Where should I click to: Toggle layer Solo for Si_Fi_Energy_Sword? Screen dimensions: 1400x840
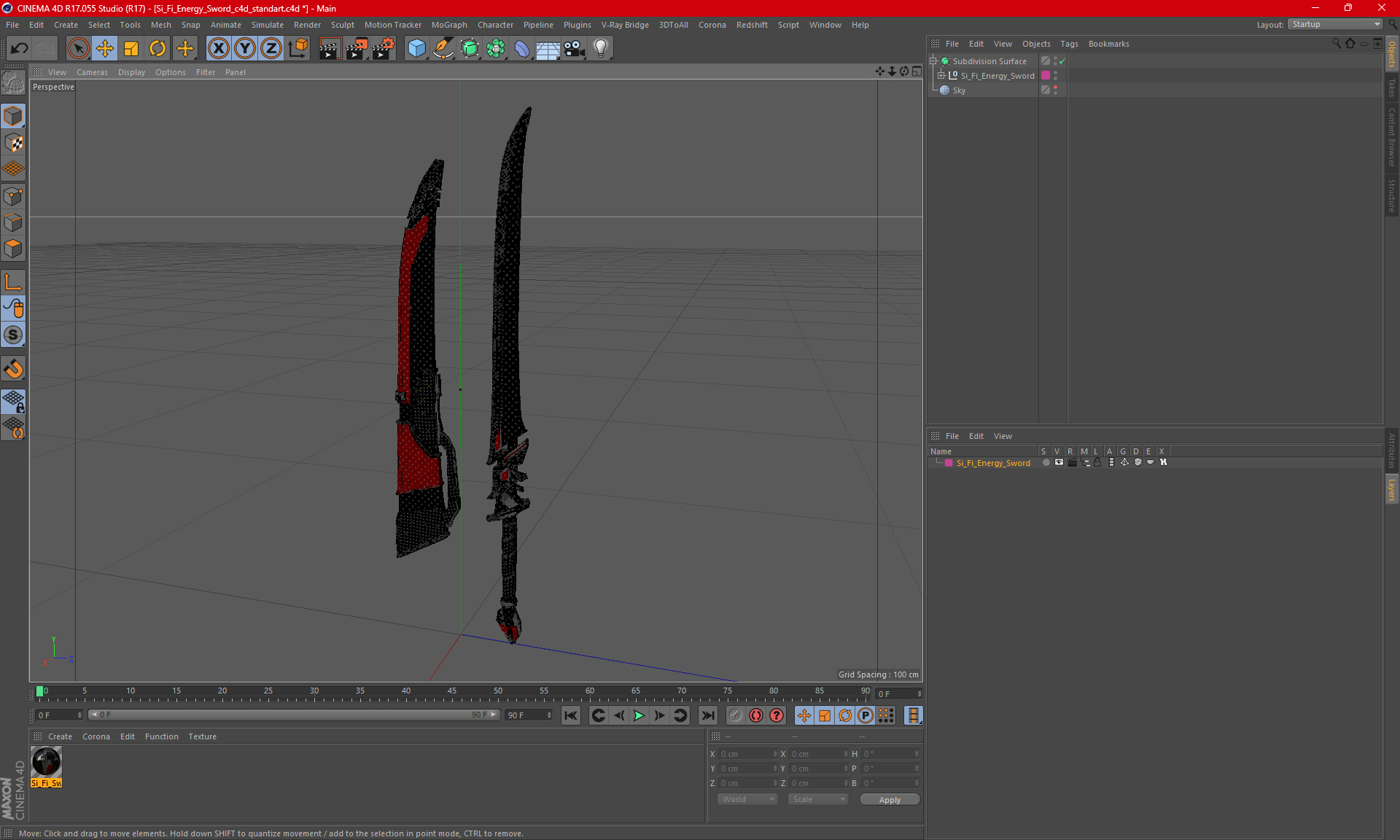click(x=1046, y=462)
